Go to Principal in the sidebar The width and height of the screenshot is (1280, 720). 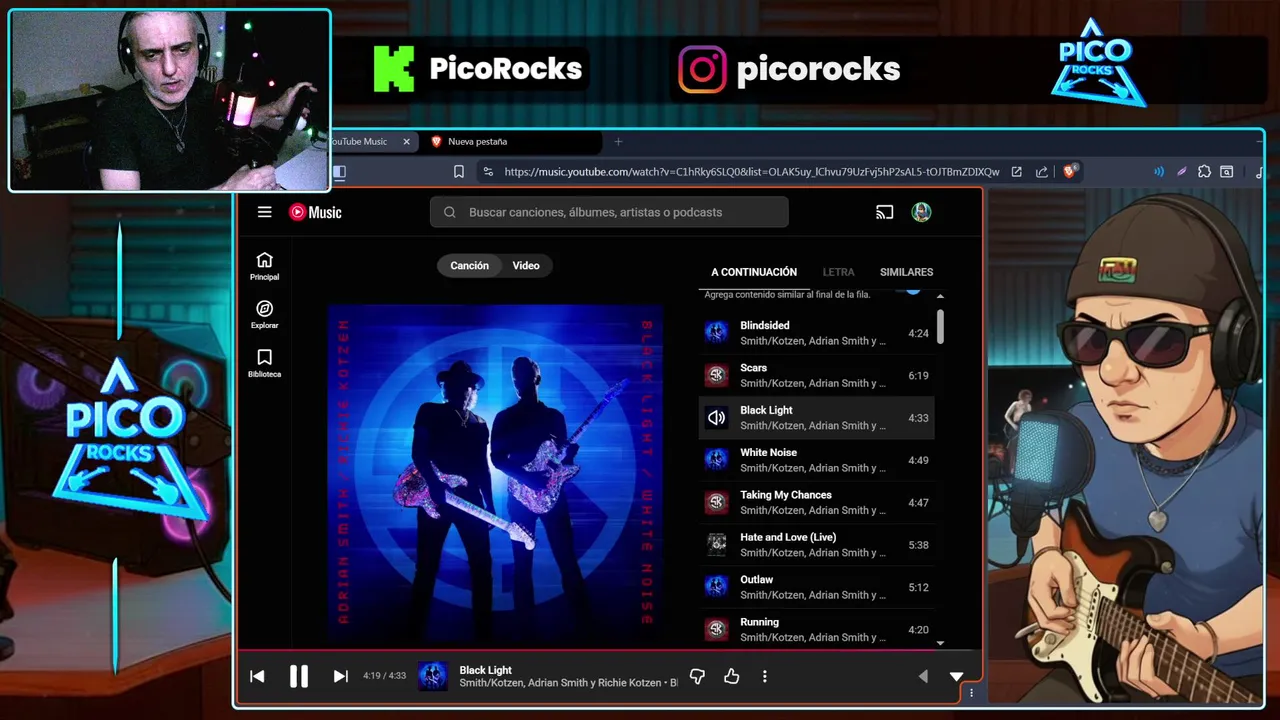264,266
